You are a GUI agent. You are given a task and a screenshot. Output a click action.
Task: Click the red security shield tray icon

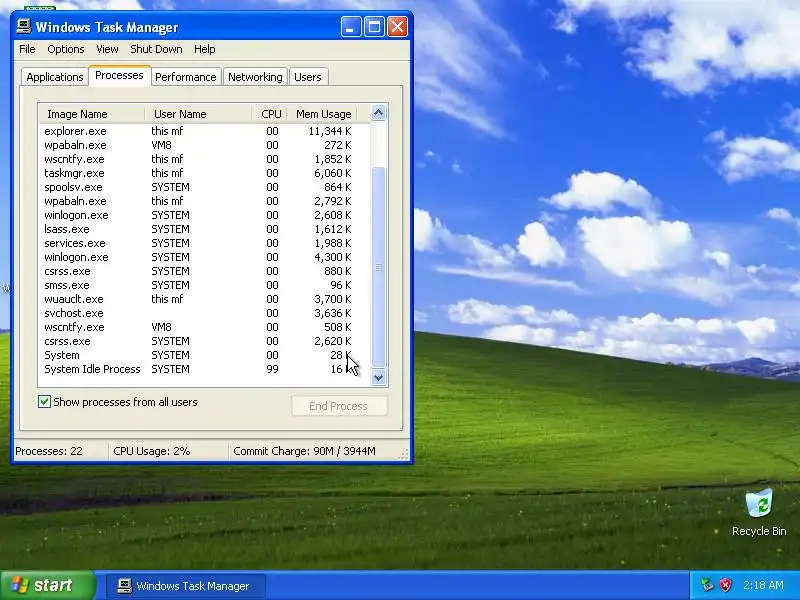tap(725, 585)
